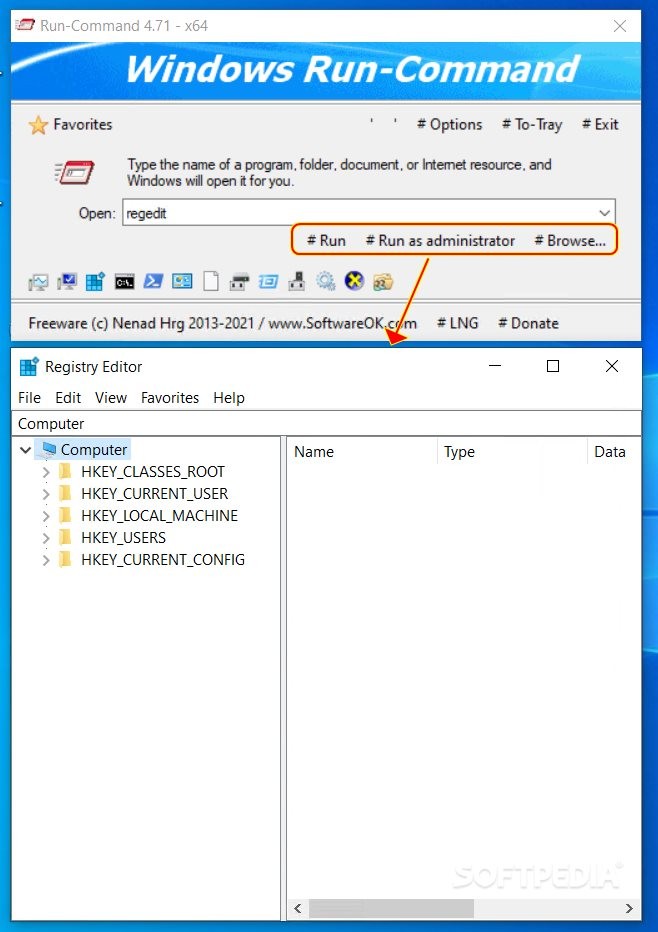Open the Help menu in Registry Editor
Image resolution: width=658 pixels, height=932 pixels.
click(229, 398)
